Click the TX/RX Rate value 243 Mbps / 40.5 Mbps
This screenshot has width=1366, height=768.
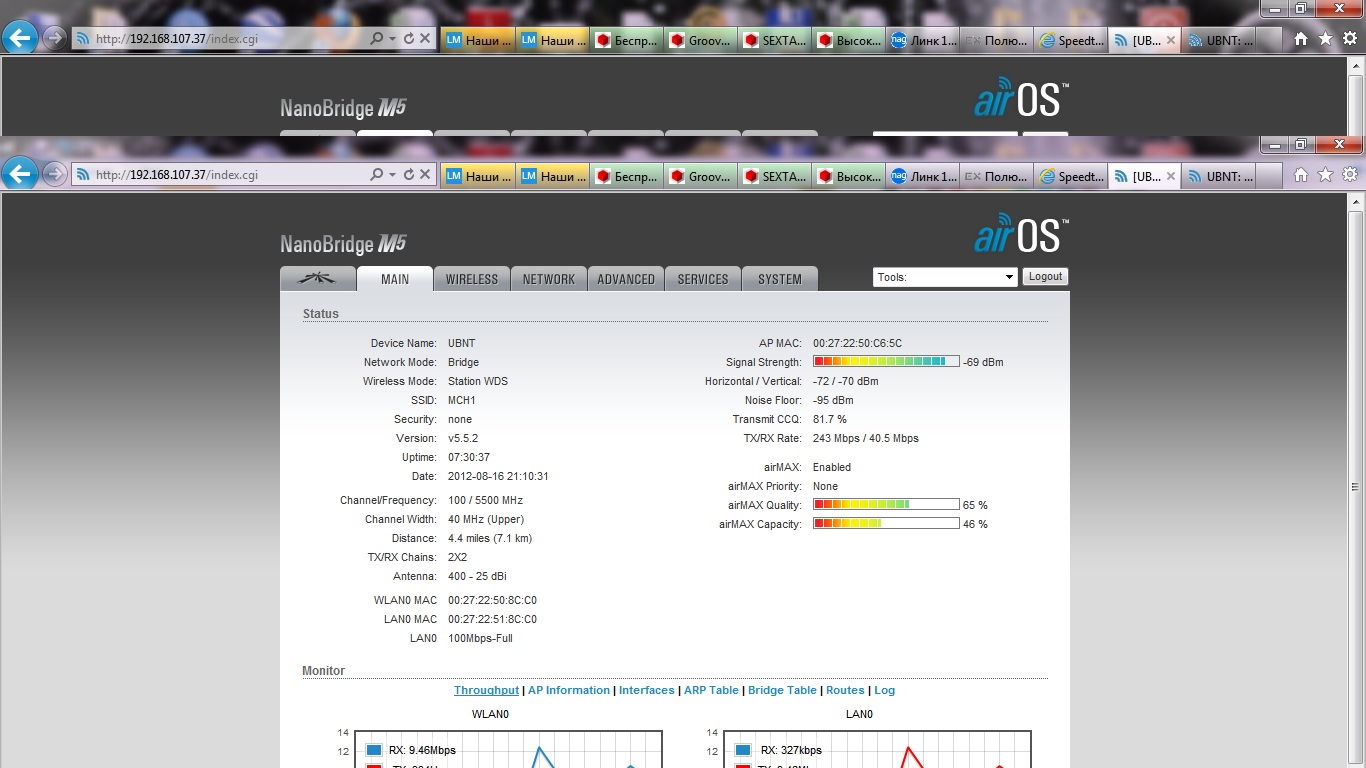pos(866,438)
